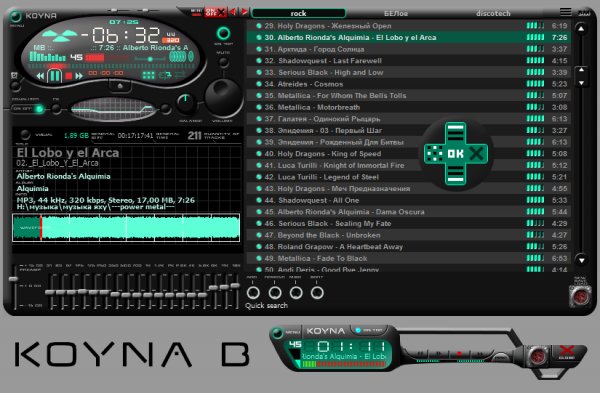
Task: Click the red stop dot on mini player
Action: (460, 354)
